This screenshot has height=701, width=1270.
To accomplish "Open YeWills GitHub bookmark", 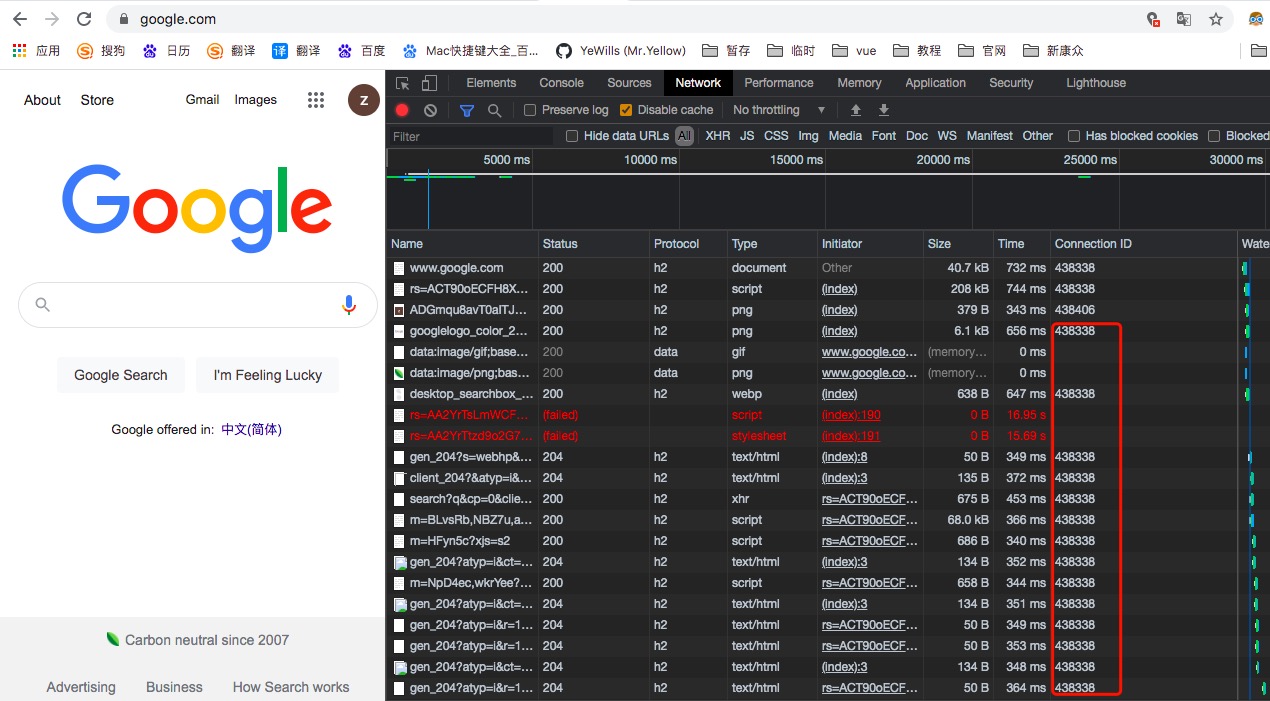I will 621,50.
